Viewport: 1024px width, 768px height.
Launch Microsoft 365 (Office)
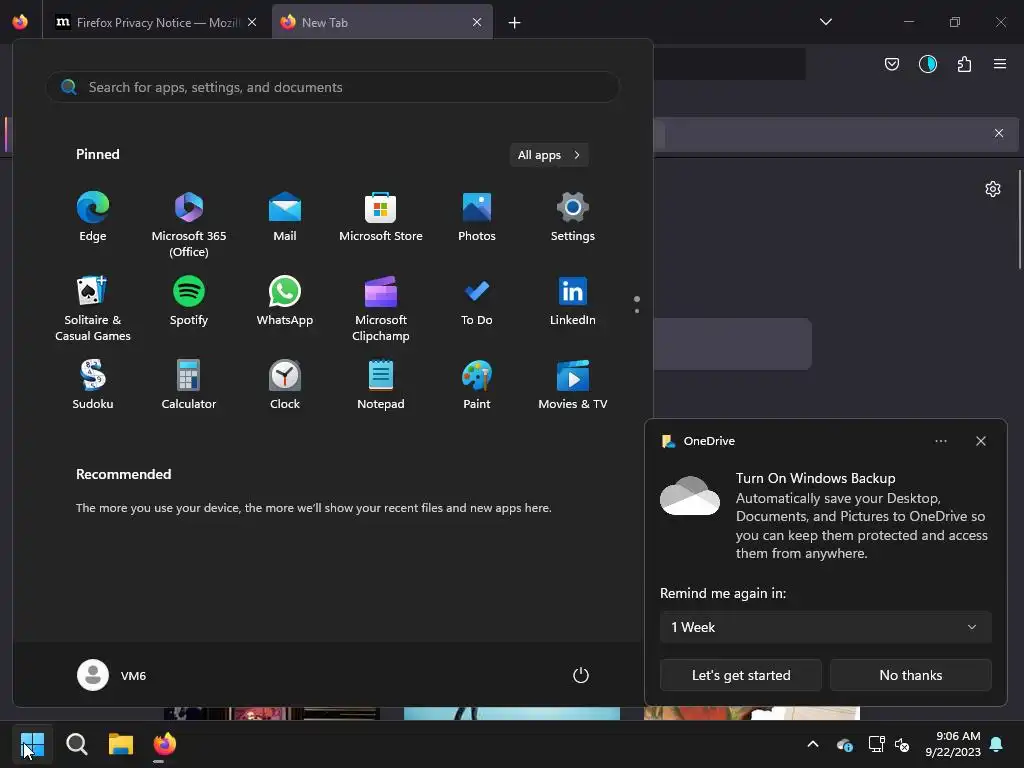[189, 225]
